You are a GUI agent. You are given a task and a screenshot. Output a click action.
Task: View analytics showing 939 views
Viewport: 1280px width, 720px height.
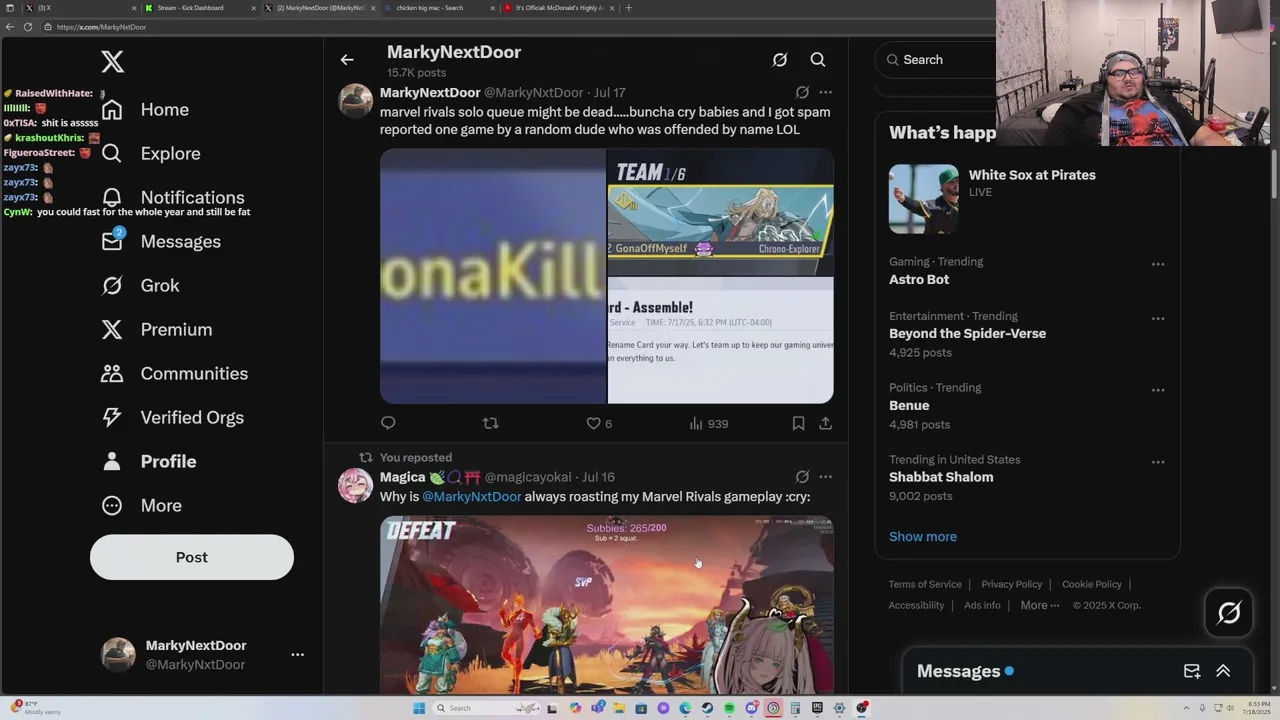click(709, 423)
